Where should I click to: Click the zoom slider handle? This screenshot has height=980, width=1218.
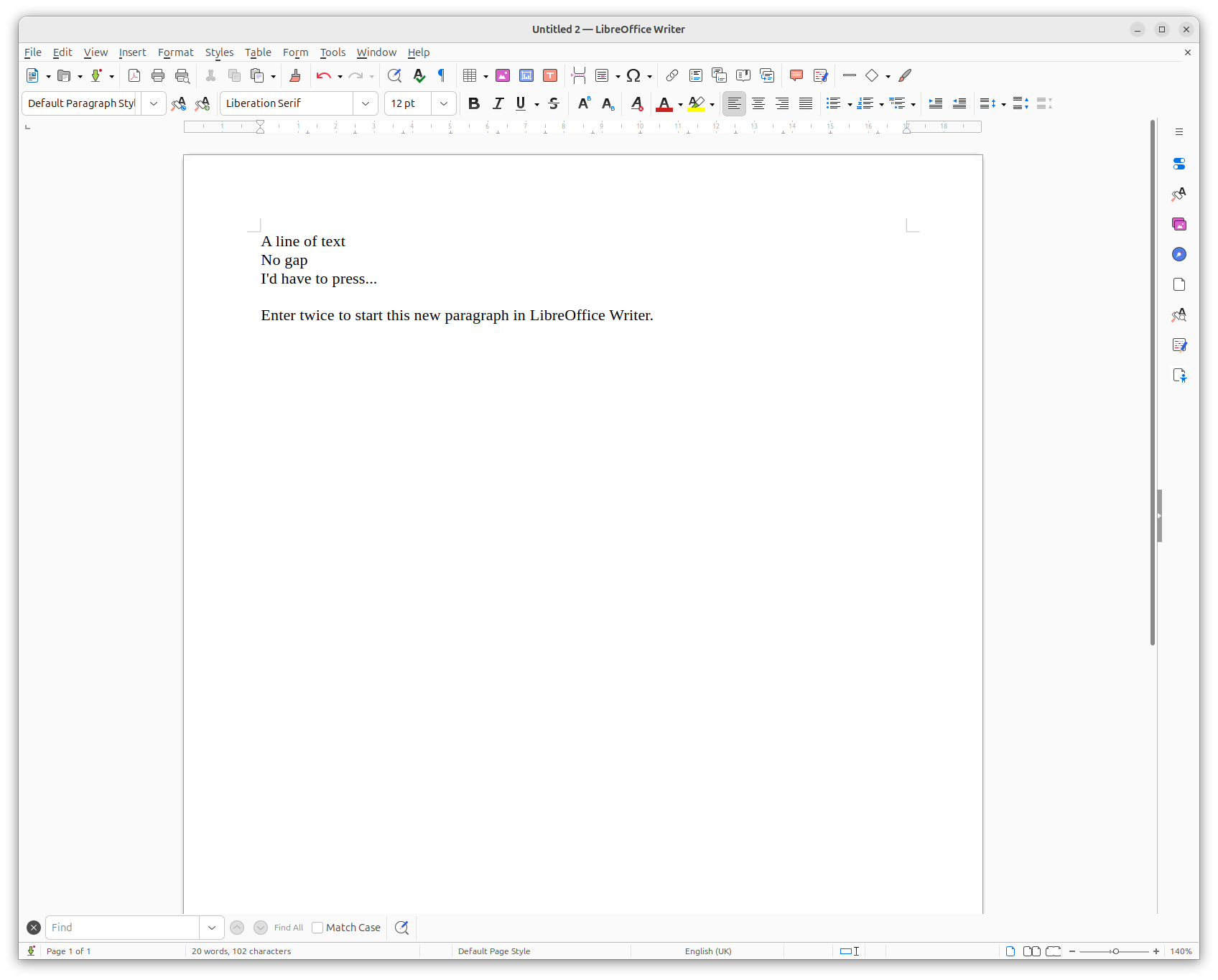(x=1115, y=951)
